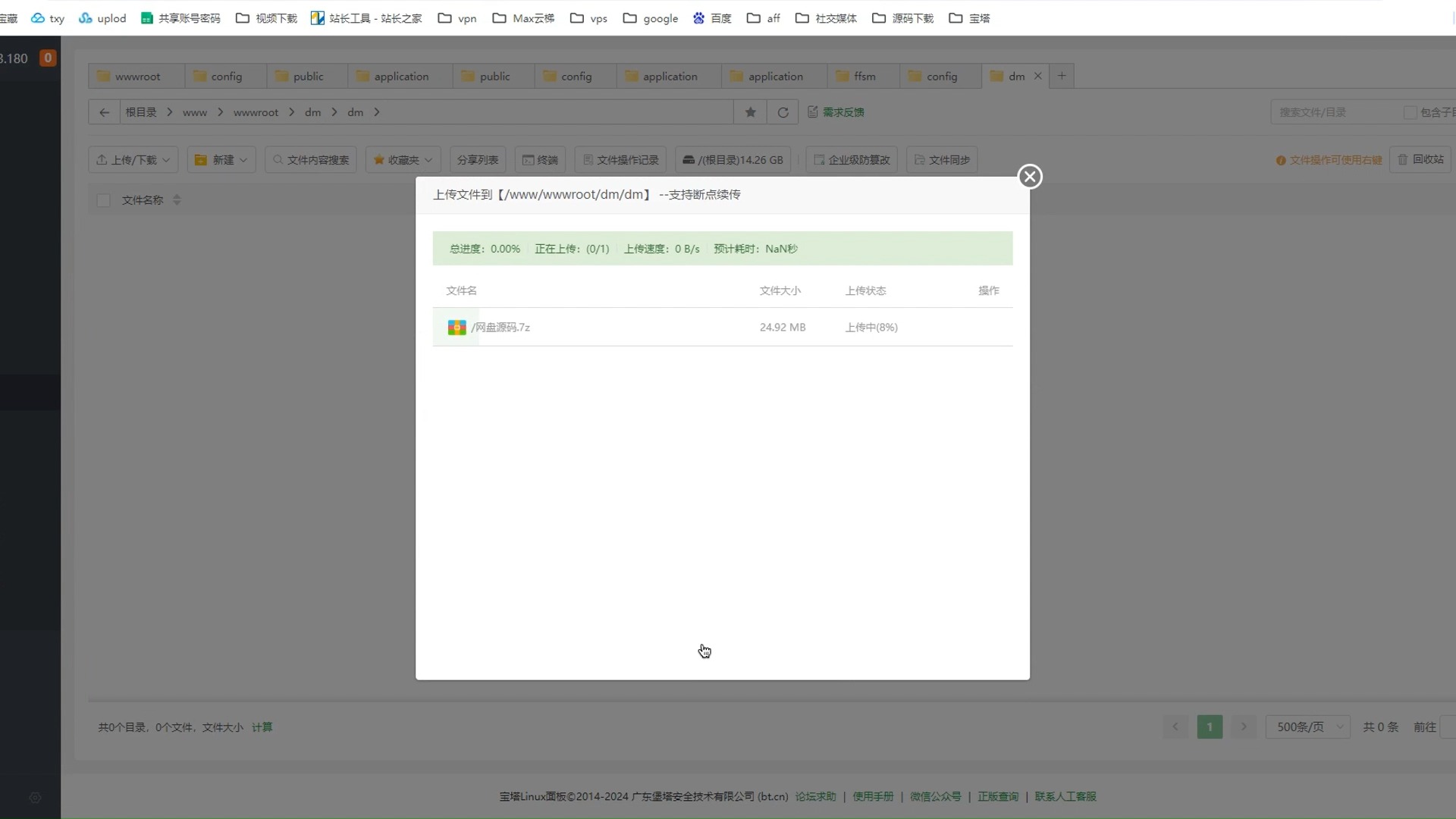The height and width of the screenshot is (819, 1456).
Task: Click the 24.92 MB file size cell
Action: coord(783,328)
